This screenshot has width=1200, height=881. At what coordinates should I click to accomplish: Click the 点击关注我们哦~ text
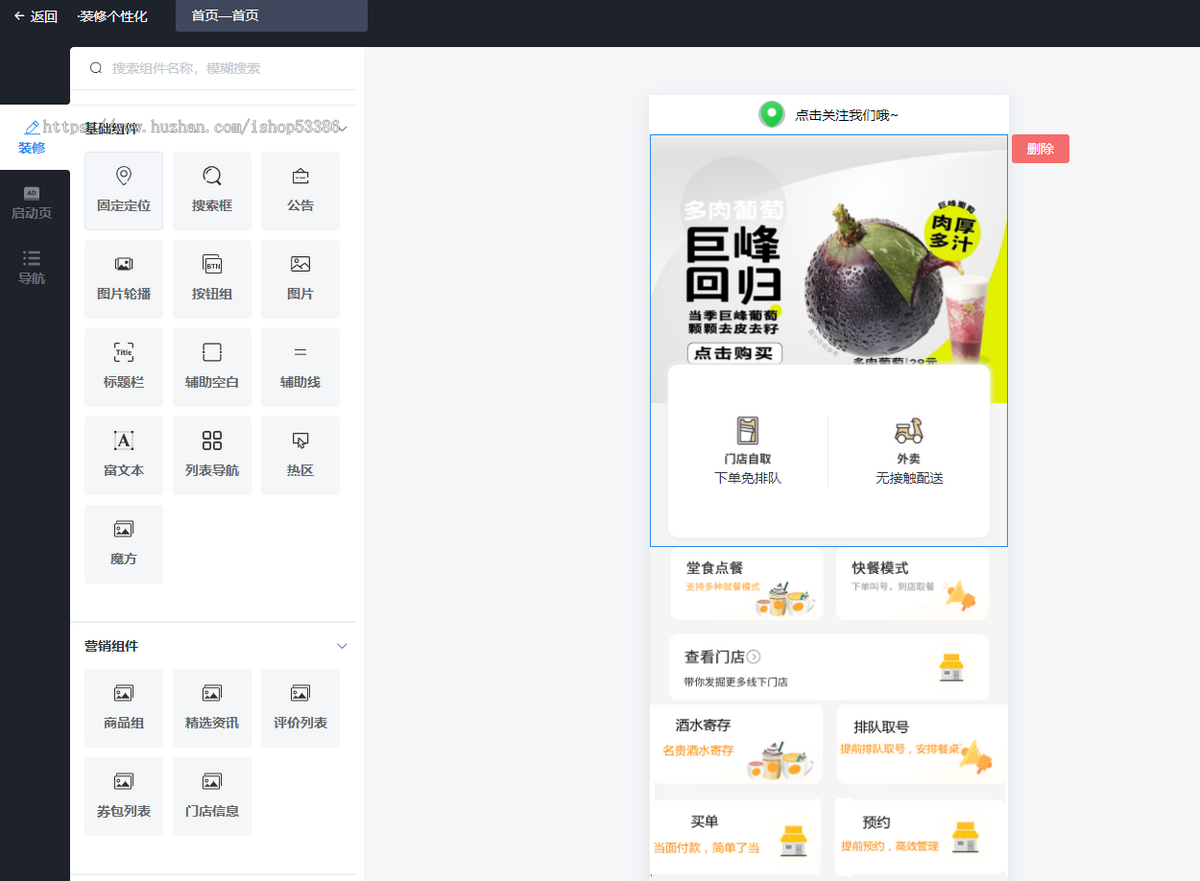847,115
